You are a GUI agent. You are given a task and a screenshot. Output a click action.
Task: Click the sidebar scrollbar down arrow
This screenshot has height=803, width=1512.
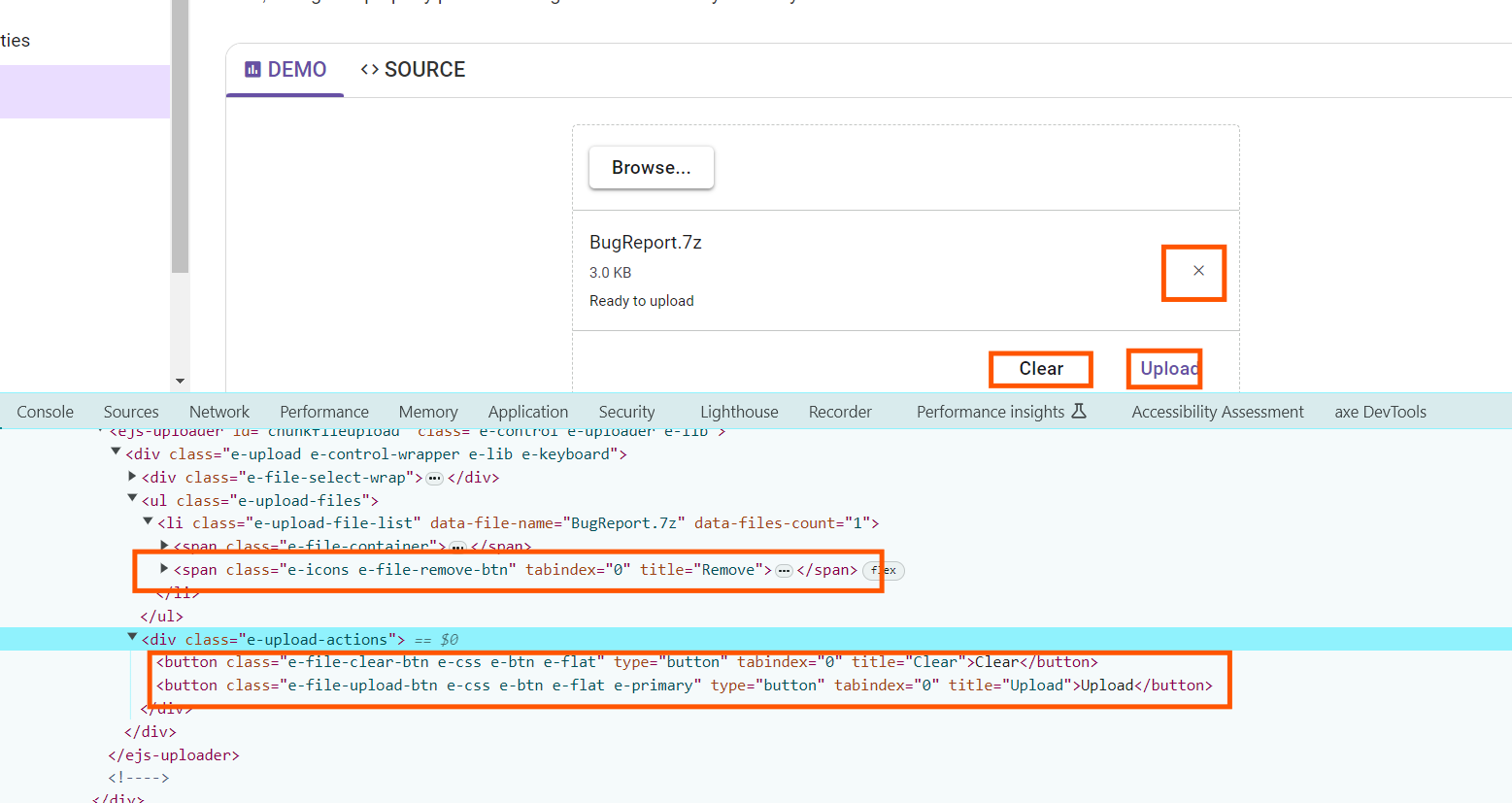coord(180,381)
